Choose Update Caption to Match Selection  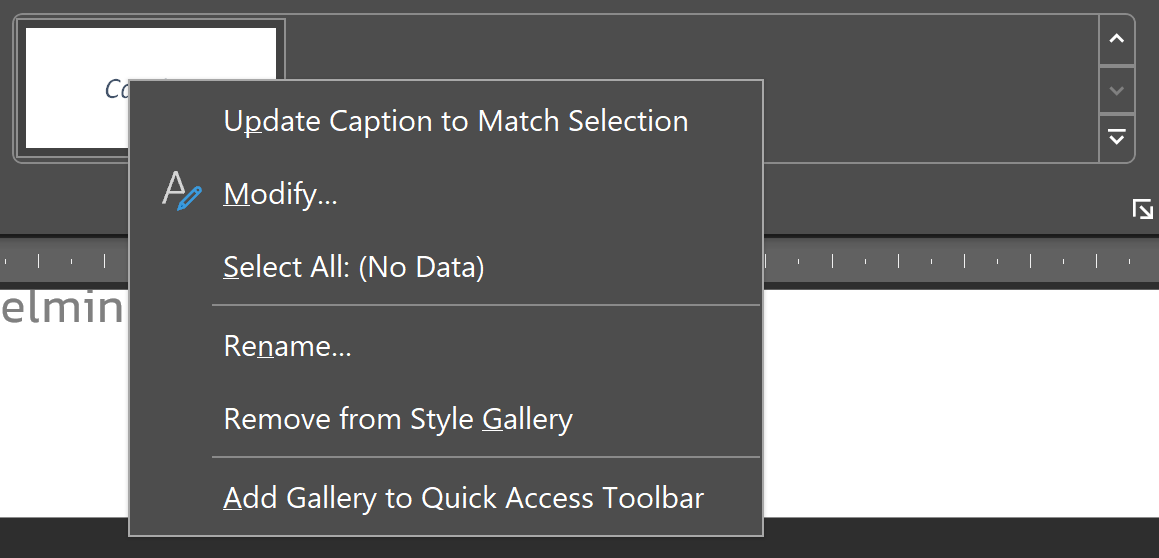click(x=455, y=121)
